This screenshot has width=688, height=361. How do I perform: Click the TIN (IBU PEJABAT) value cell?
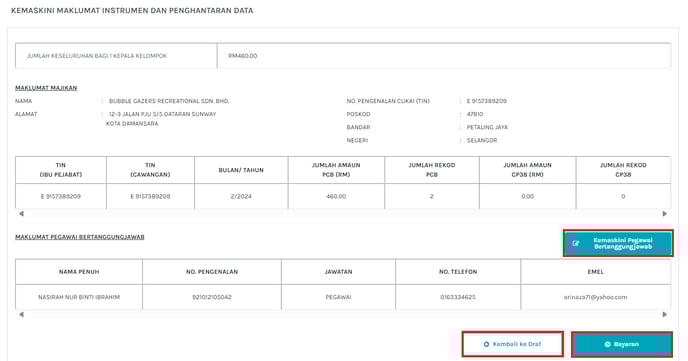[61, 196]
